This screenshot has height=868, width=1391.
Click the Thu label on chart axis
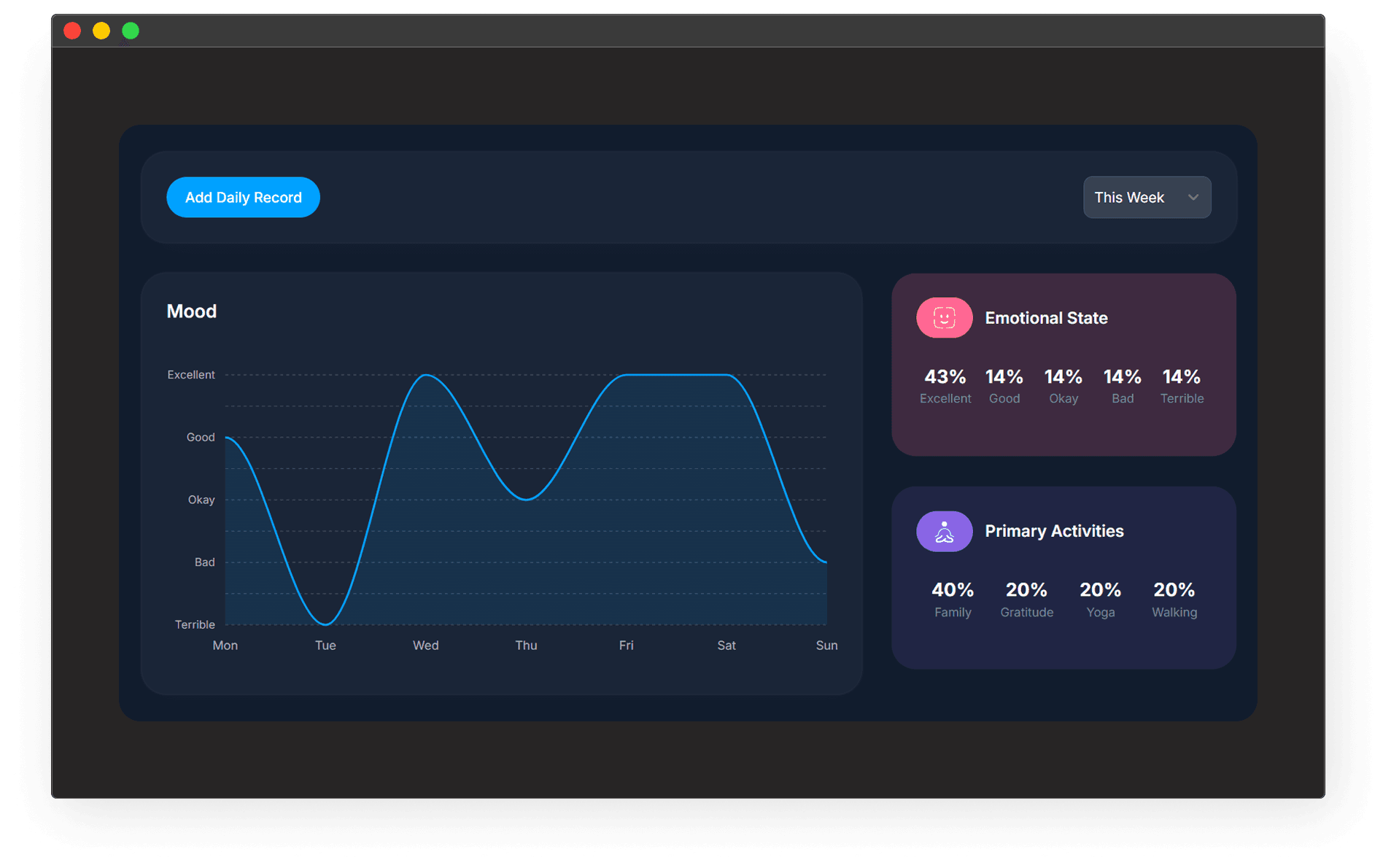(x=526, y=646)
